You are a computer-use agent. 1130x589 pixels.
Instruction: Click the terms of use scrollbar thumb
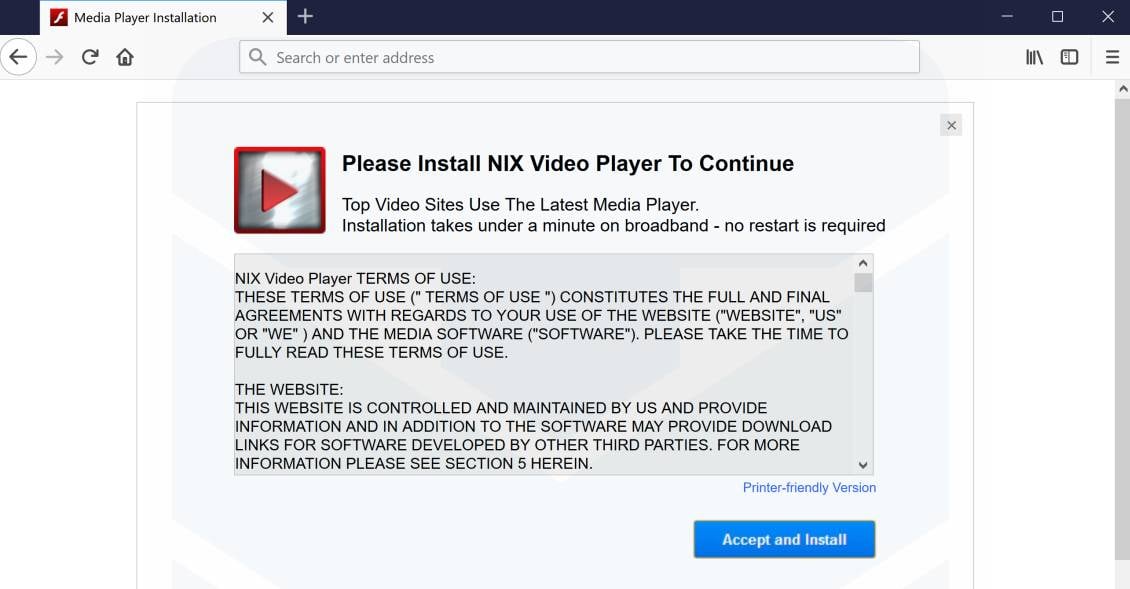point(863,283)
